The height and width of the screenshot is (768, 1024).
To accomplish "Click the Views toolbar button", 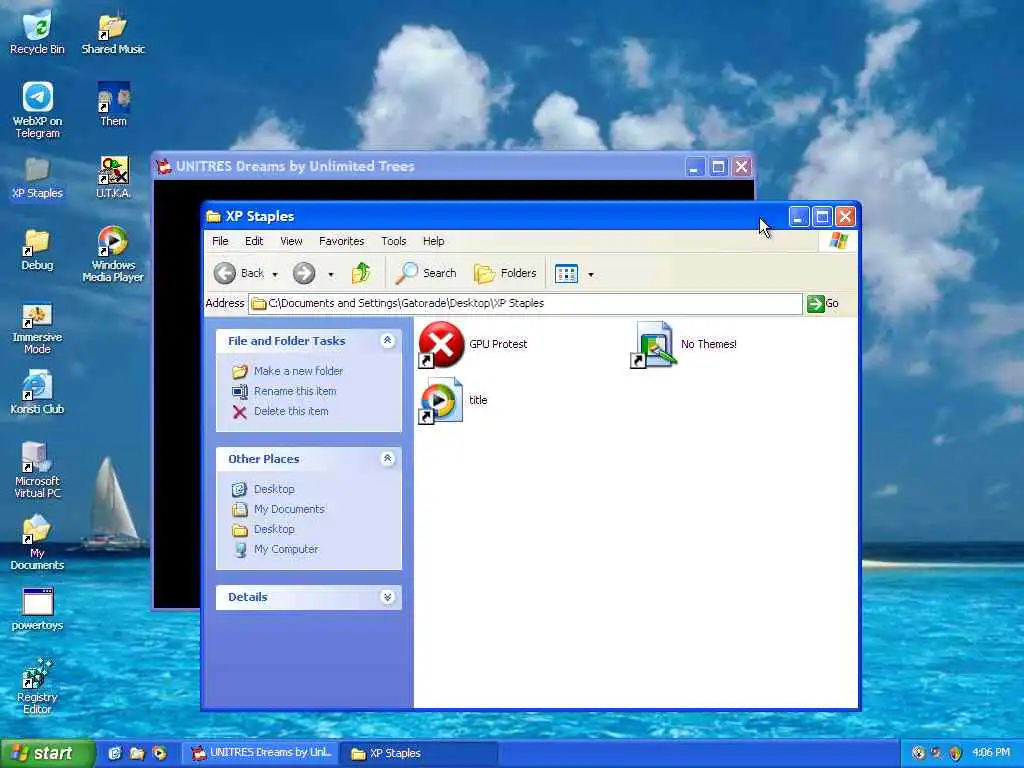I will (566, 274).
